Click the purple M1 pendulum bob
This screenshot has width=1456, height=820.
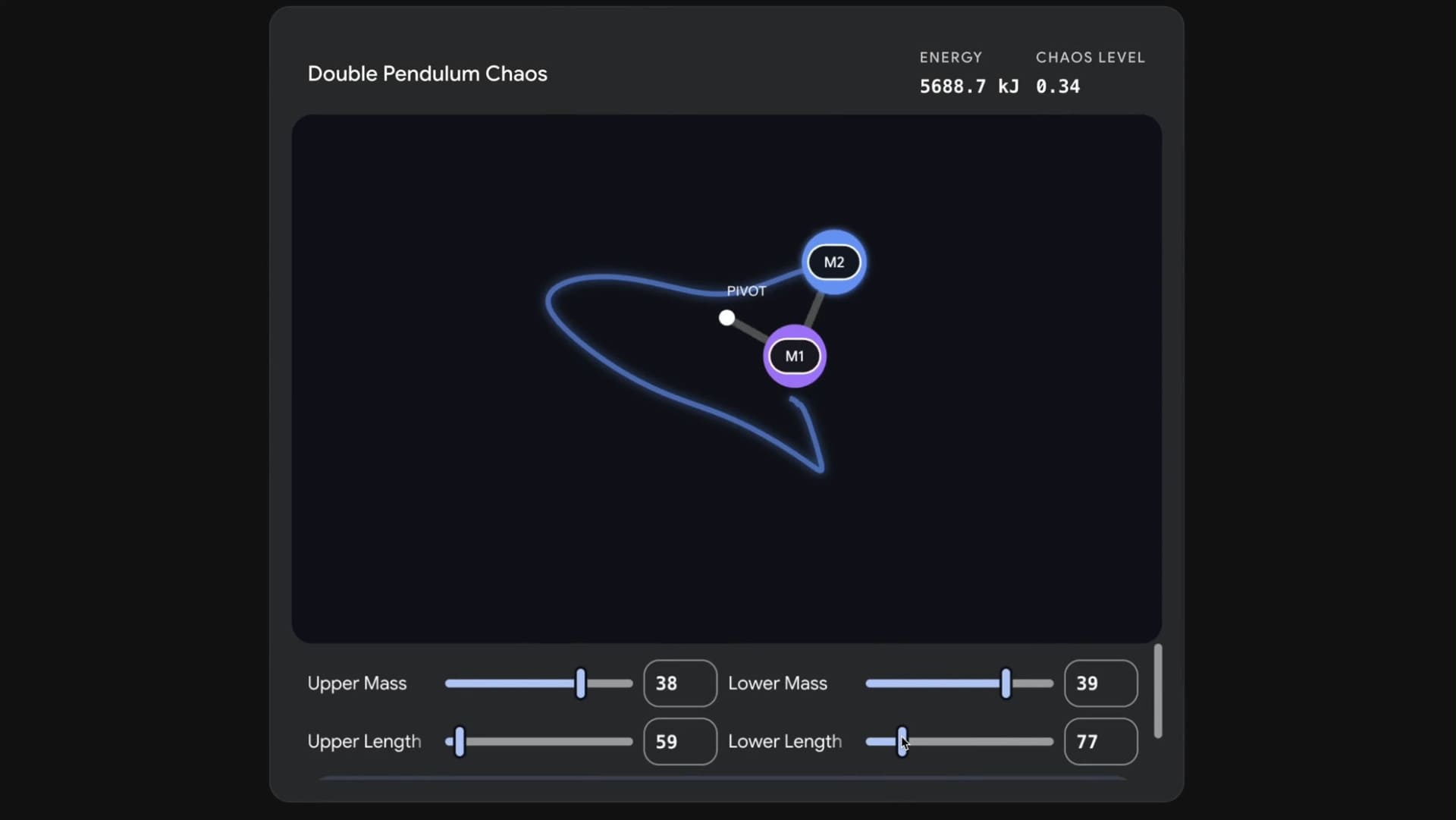pyautogui.click(x=794, y=356)
